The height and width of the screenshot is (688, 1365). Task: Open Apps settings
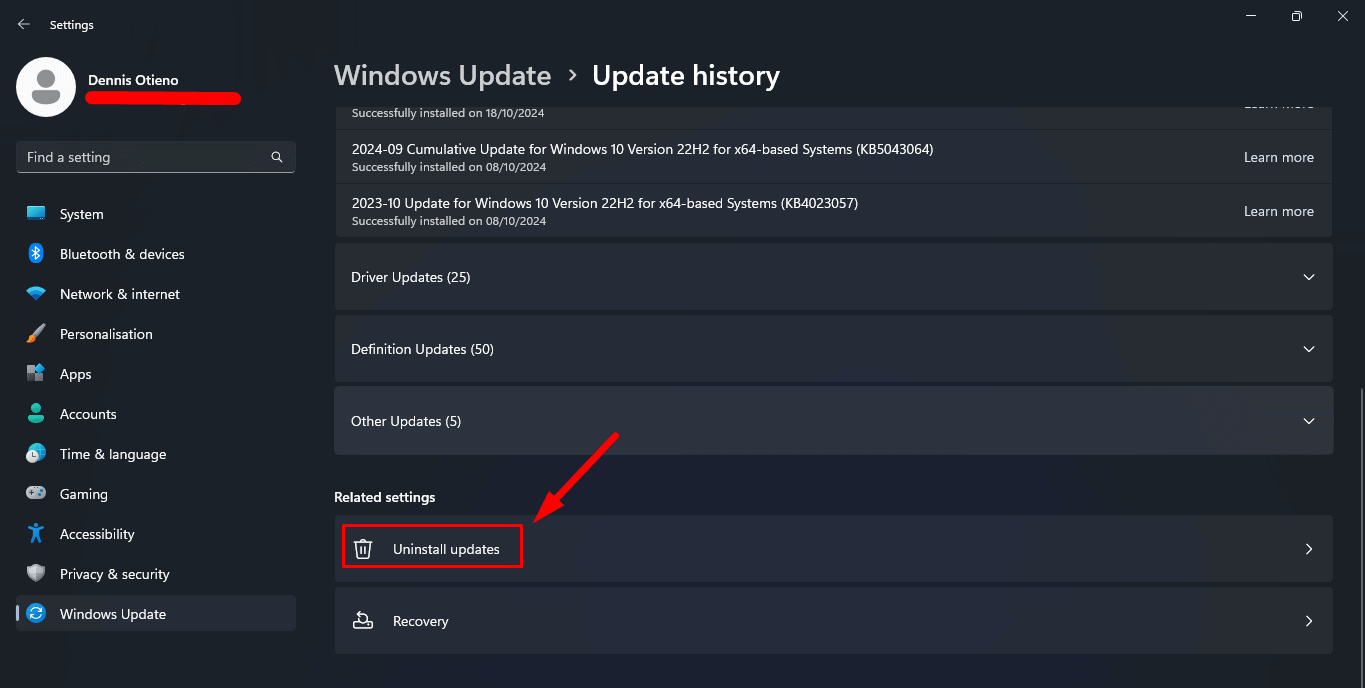(76, 373)
